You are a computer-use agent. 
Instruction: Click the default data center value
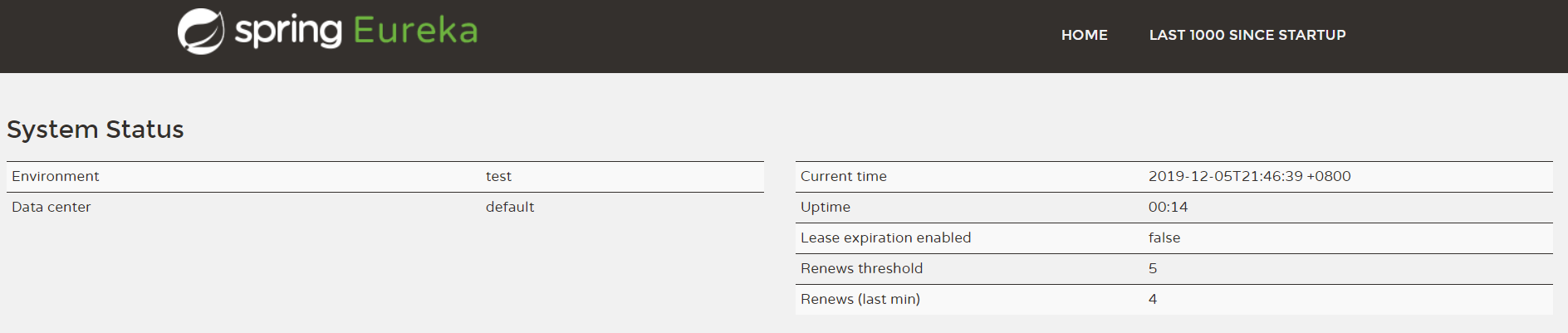click(x=510, y=207)
